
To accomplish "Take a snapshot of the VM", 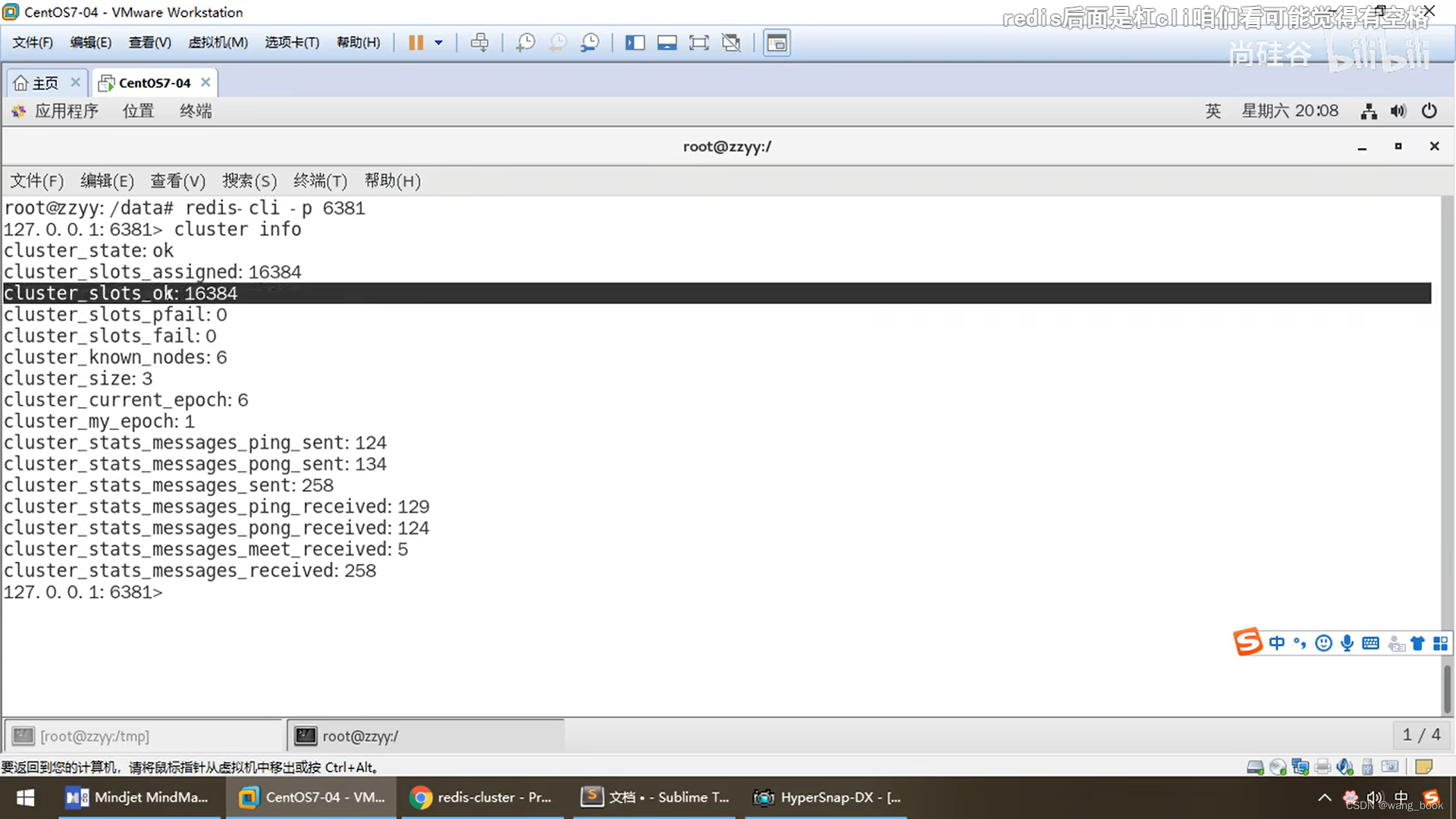I will pos(525,42).
